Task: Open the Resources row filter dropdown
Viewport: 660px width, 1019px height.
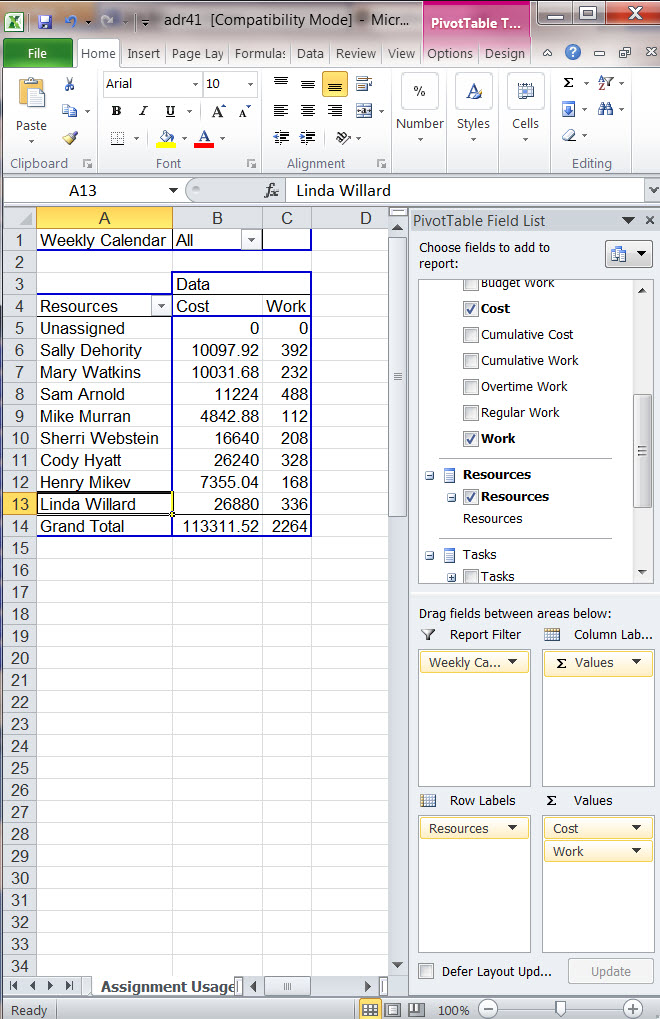Action: [159, 307]
